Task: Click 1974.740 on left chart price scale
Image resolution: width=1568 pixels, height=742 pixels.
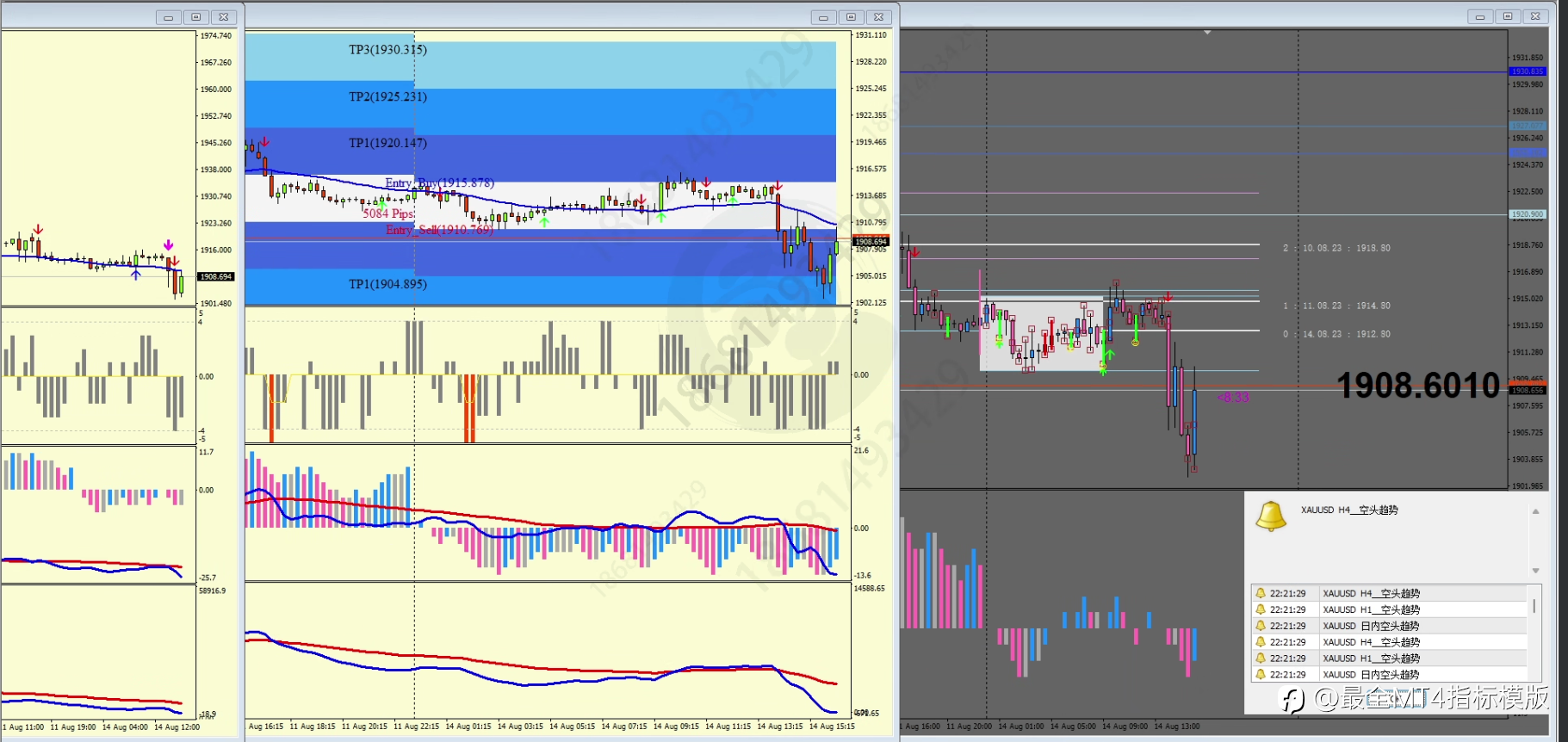Action: click(x=216, y=36)
